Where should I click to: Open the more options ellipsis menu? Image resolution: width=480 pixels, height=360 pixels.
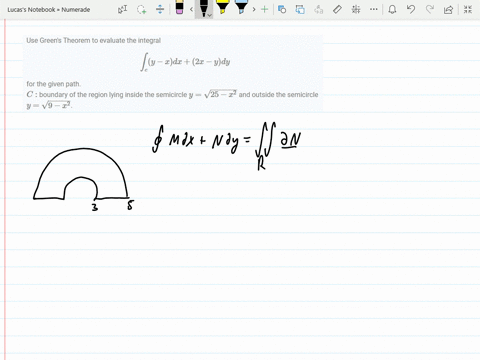(374, 9)
